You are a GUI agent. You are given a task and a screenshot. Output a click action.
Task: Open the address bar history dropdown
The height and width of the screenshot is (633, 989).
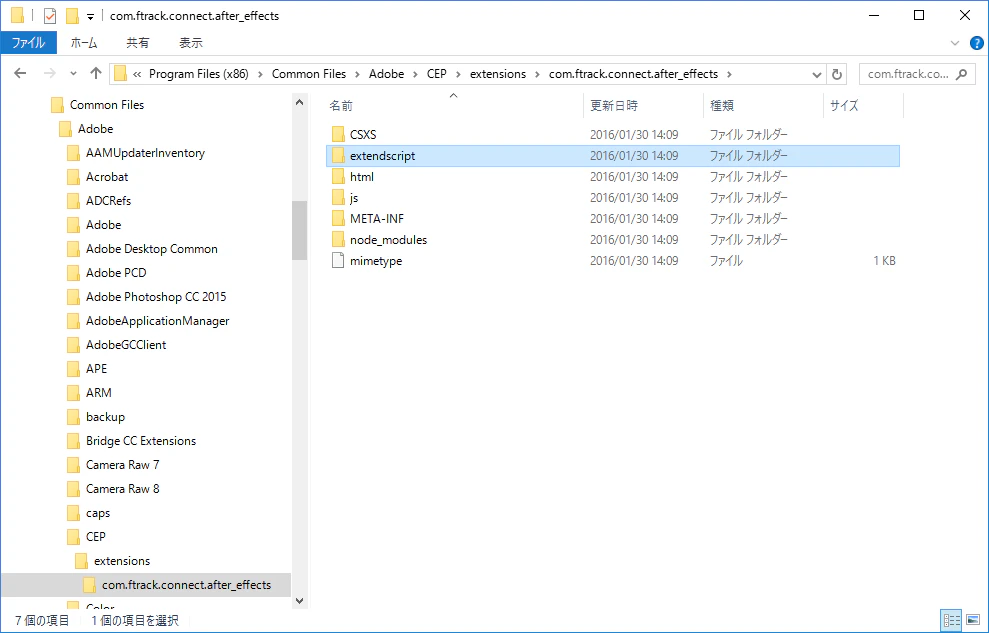pos(817,74)
